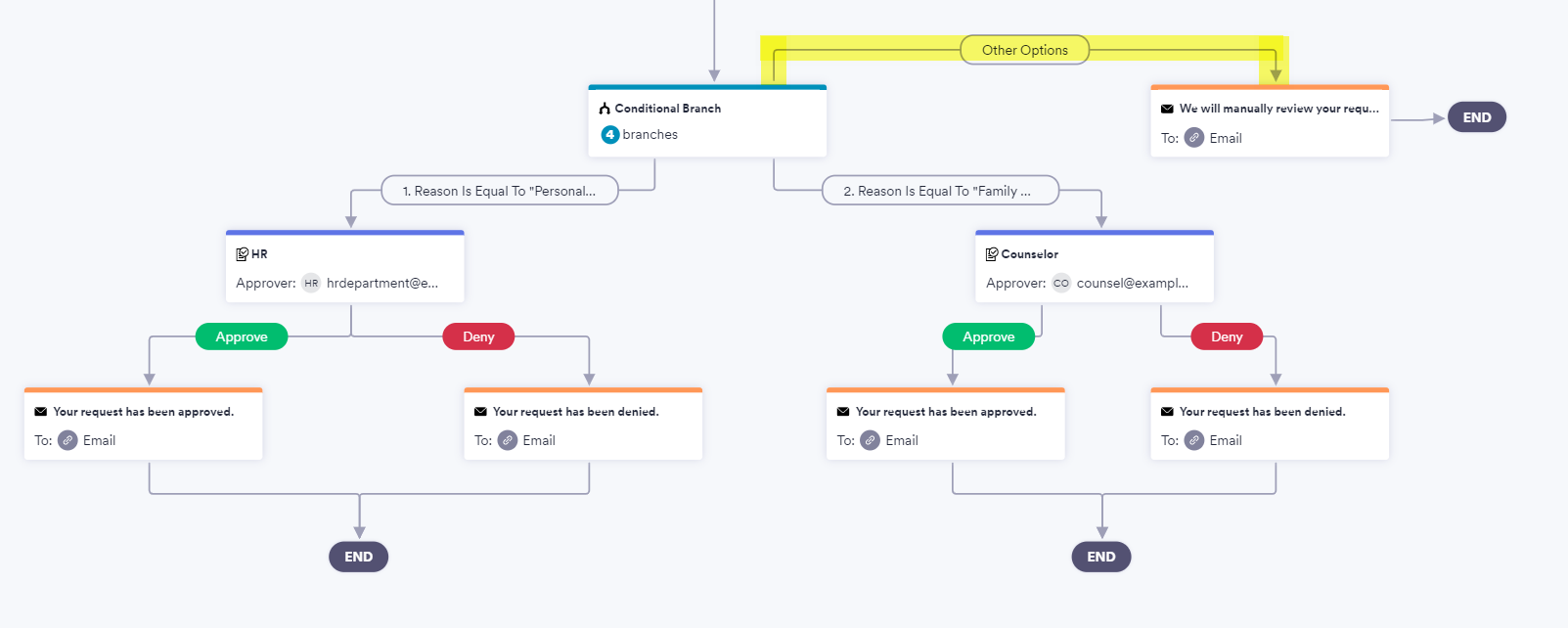1568x628 pixels.
Task: Click the Conditional Branch fork icon
Action: 605,109
